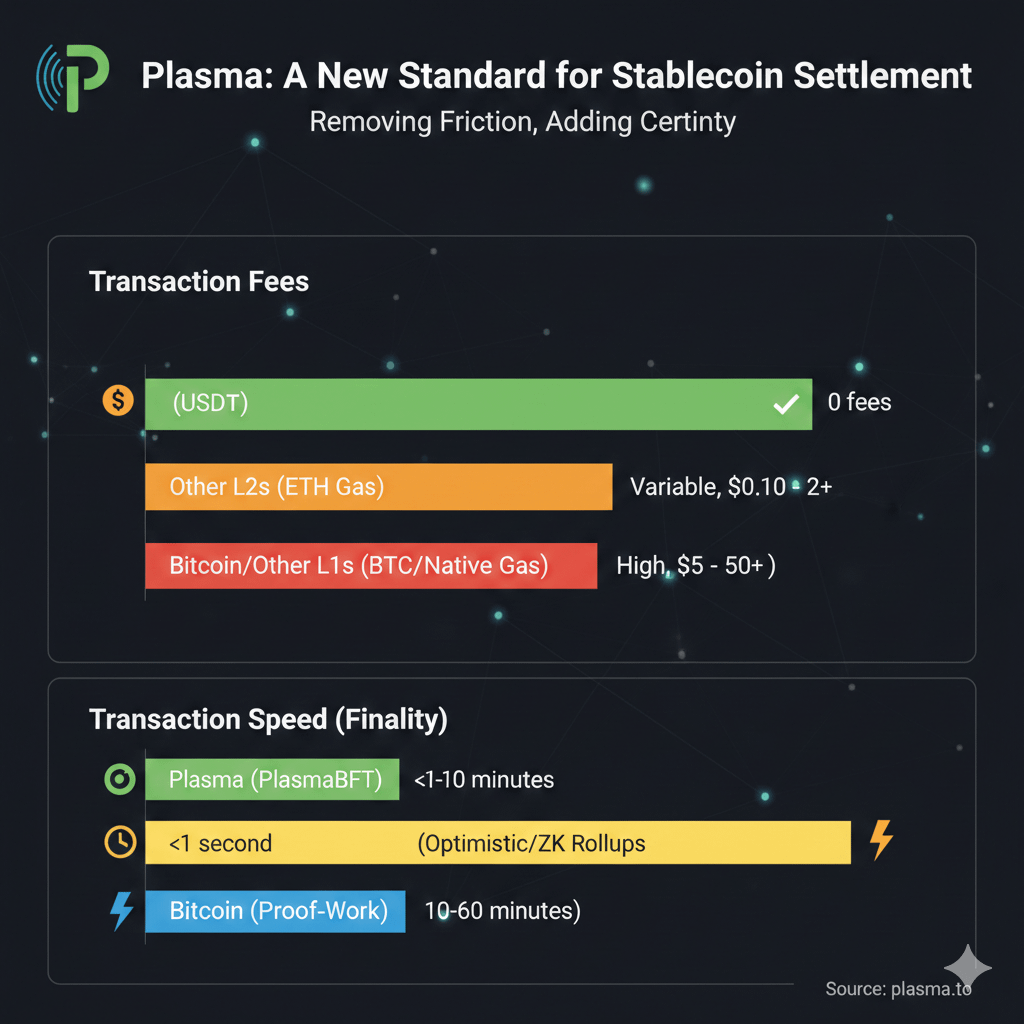Click the Transaction Speed (Finality) heading

(x=268, y=719)
